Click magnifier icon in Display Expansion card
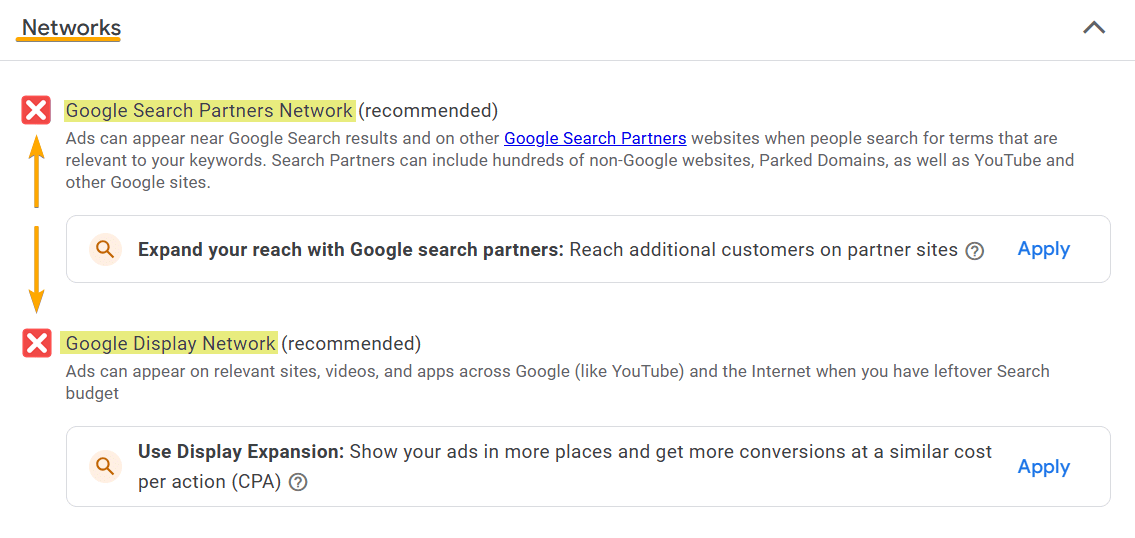Screen dimensions: 1135x538 [x=104, y=466]
